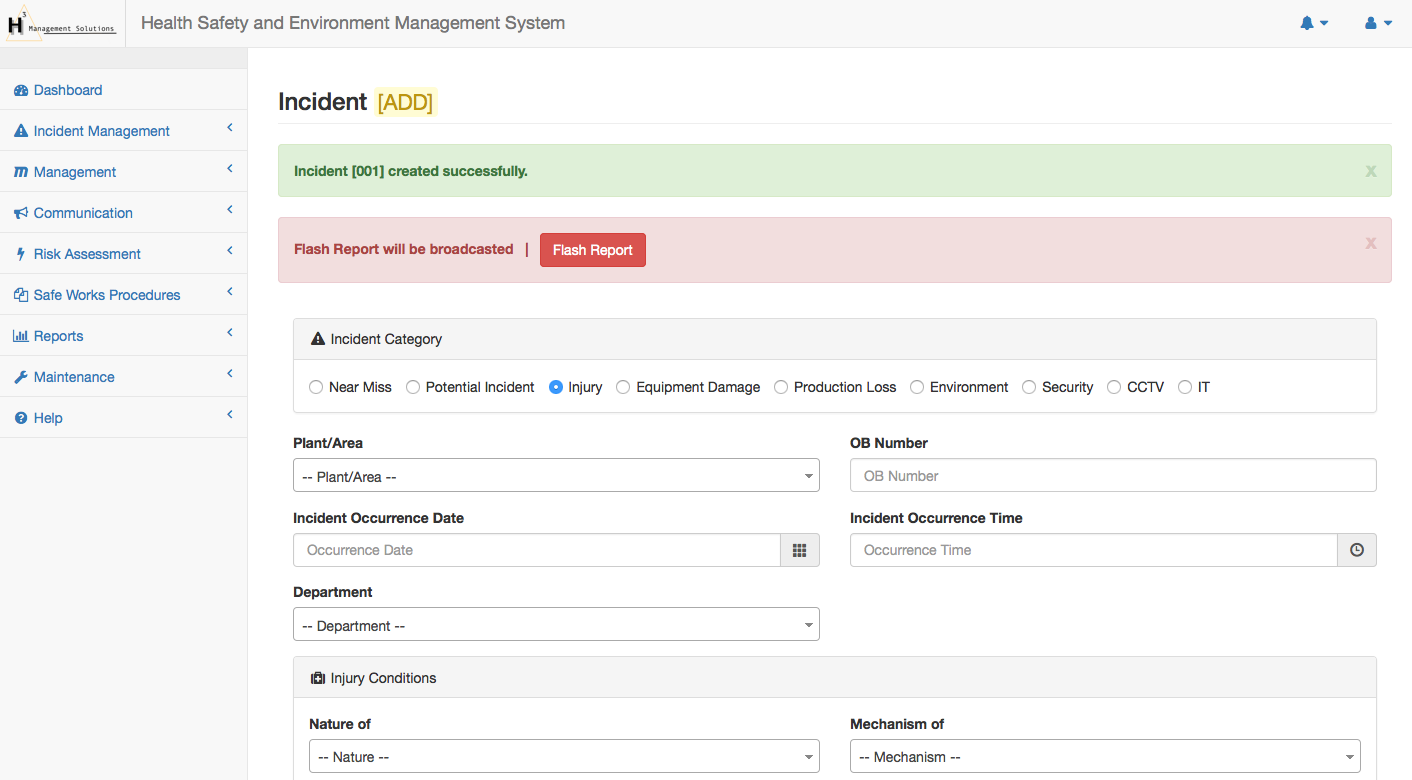Click the H3 Management Solutions logo
The image size is (1412, 780).
tap(62, 24)
